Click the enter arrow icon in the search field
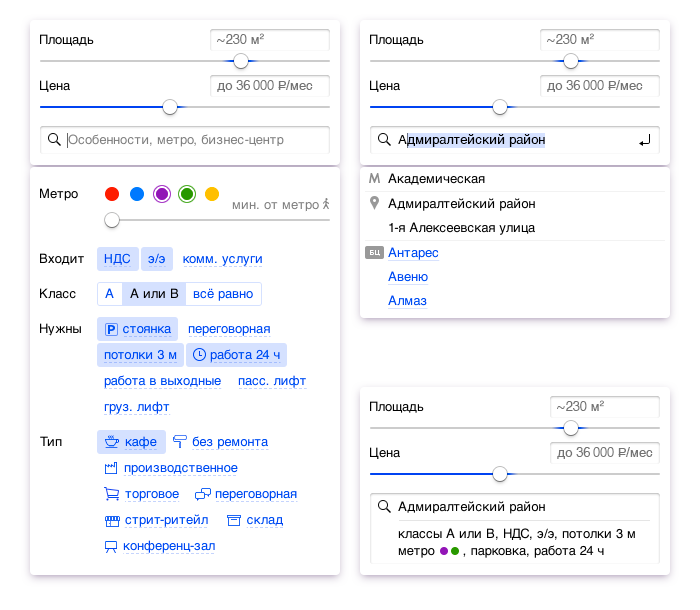Viewport: 700px width, 610px height. pos(645,140)
